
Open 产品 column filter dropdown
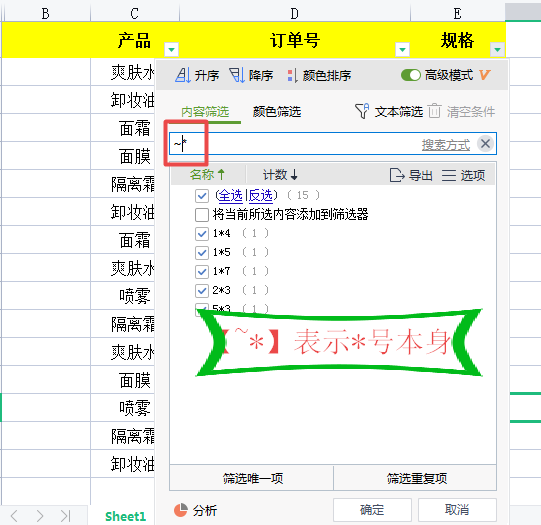tap(171, 50)
